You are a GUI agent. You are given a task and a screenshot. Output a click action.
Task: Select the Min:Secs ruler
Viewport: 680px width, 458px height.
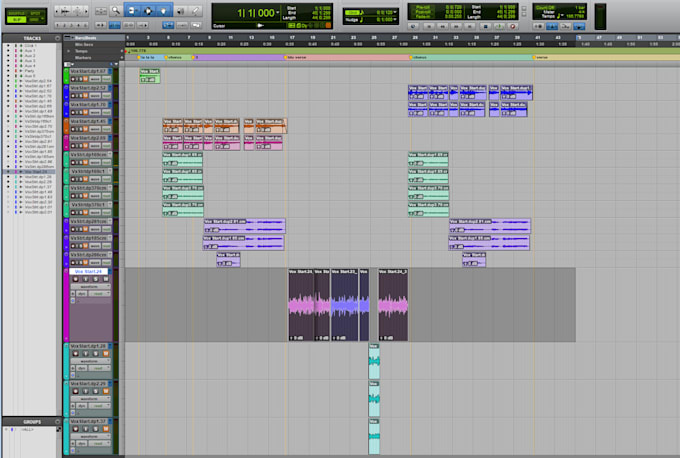click(x=84, y=45)
